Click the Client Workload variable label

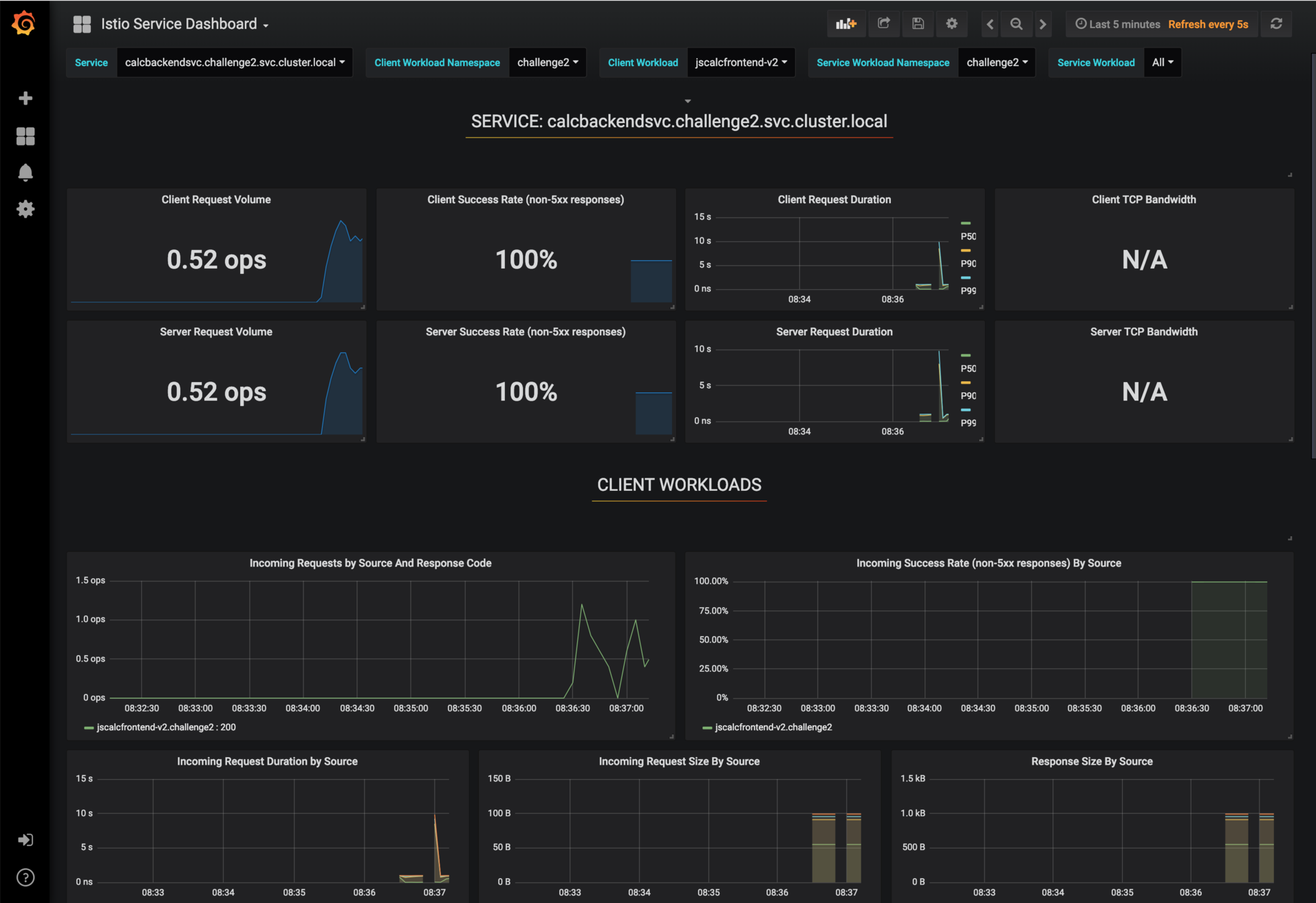coord(643,63)
